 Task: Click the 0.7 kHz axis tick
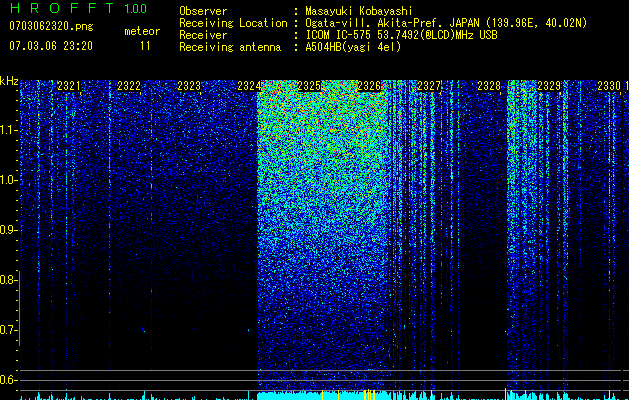coord(8,330)
